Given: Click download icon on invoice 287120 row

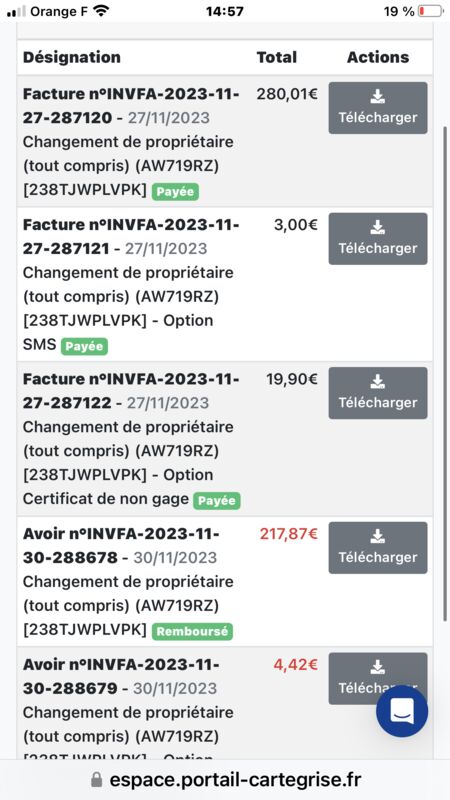Looking at the screenshot, I should 378,96.
